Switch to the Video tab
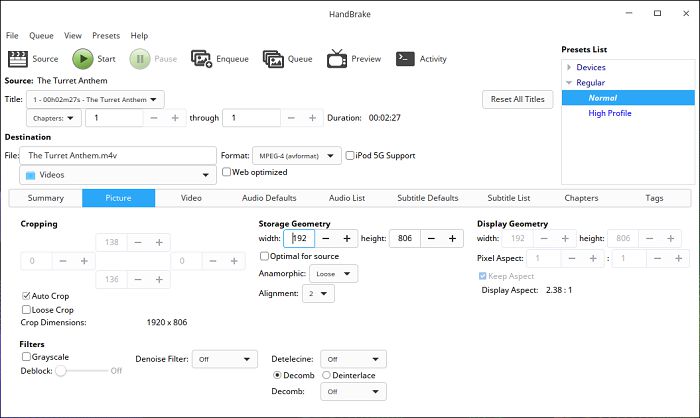 click(x=191, y=198)
